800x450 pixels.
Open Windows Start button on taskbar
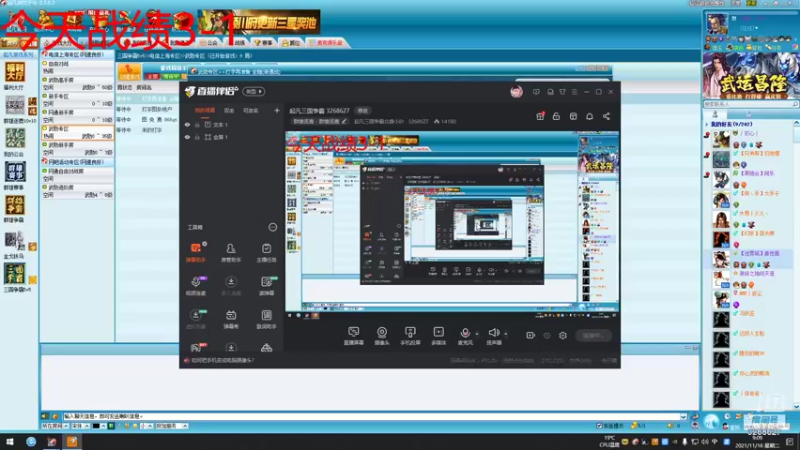click(x=10, y=441)
